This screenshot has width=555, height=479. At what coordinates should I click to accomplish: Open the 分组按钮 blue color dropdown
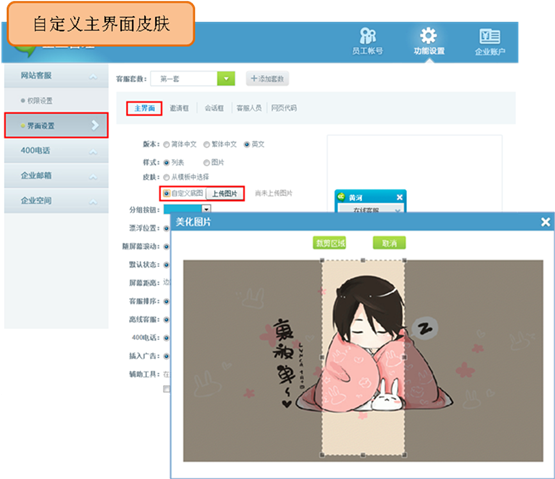pyautogui.click(x=188, y=209)
